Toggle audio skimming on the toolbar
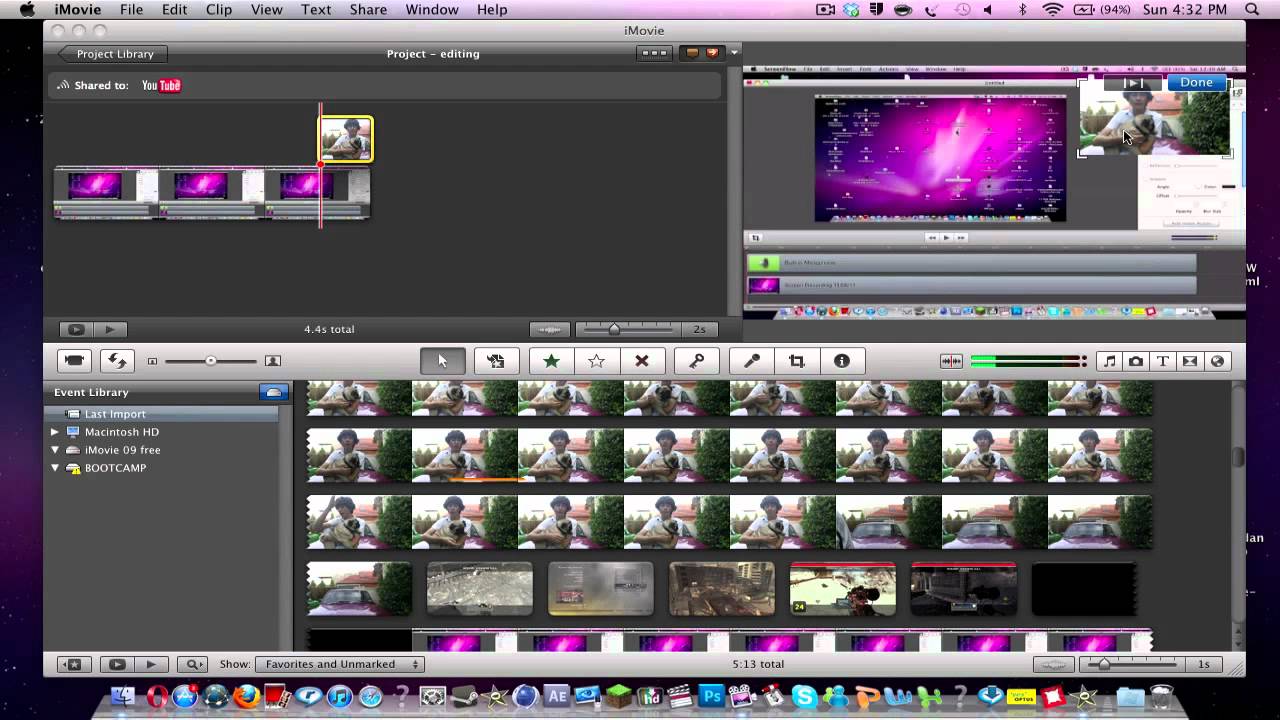 click(x=951, y=361)
